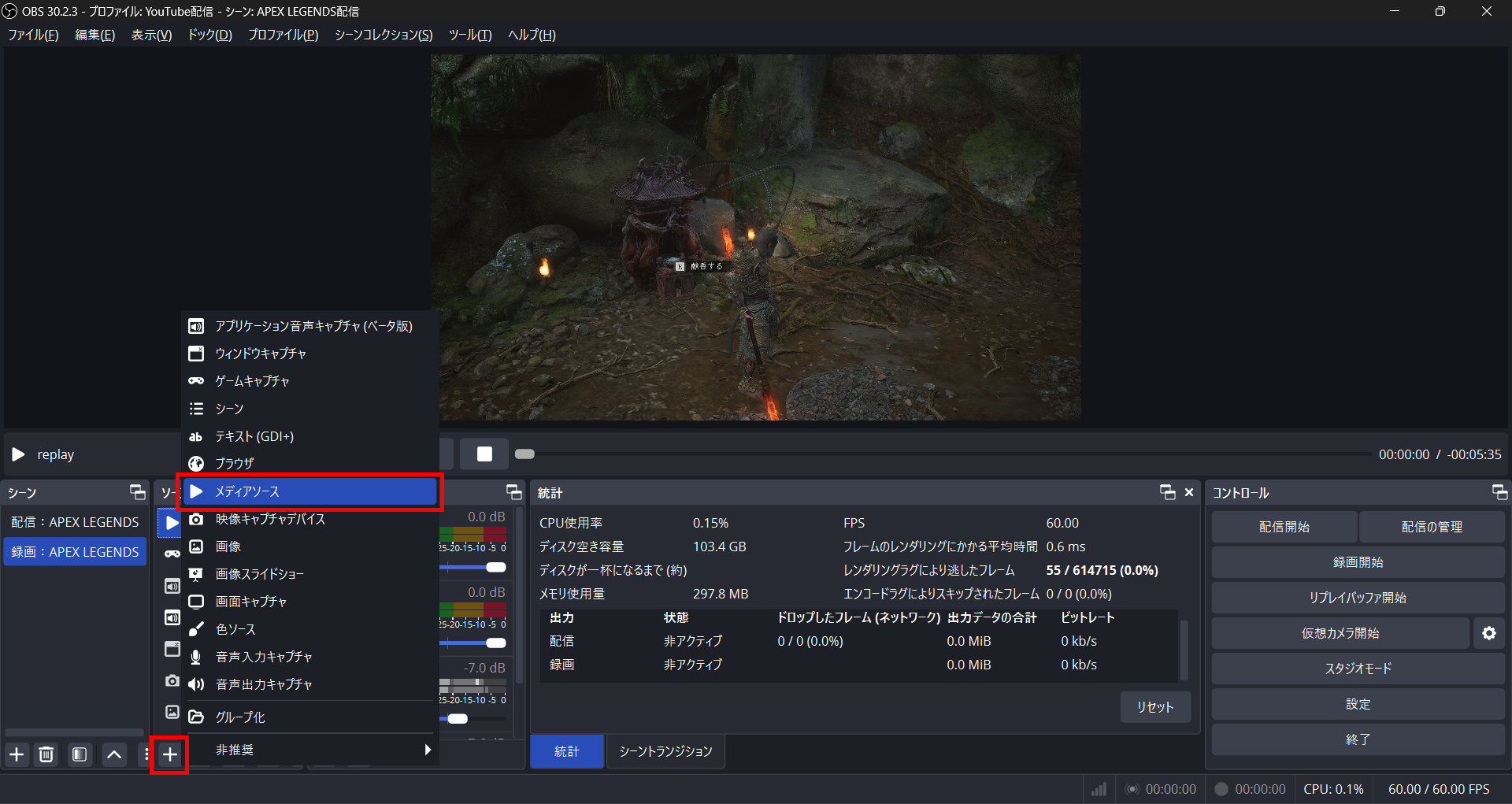Toggle スタジオモード
1512x804 pixels.
click(x=1358, y=669)
